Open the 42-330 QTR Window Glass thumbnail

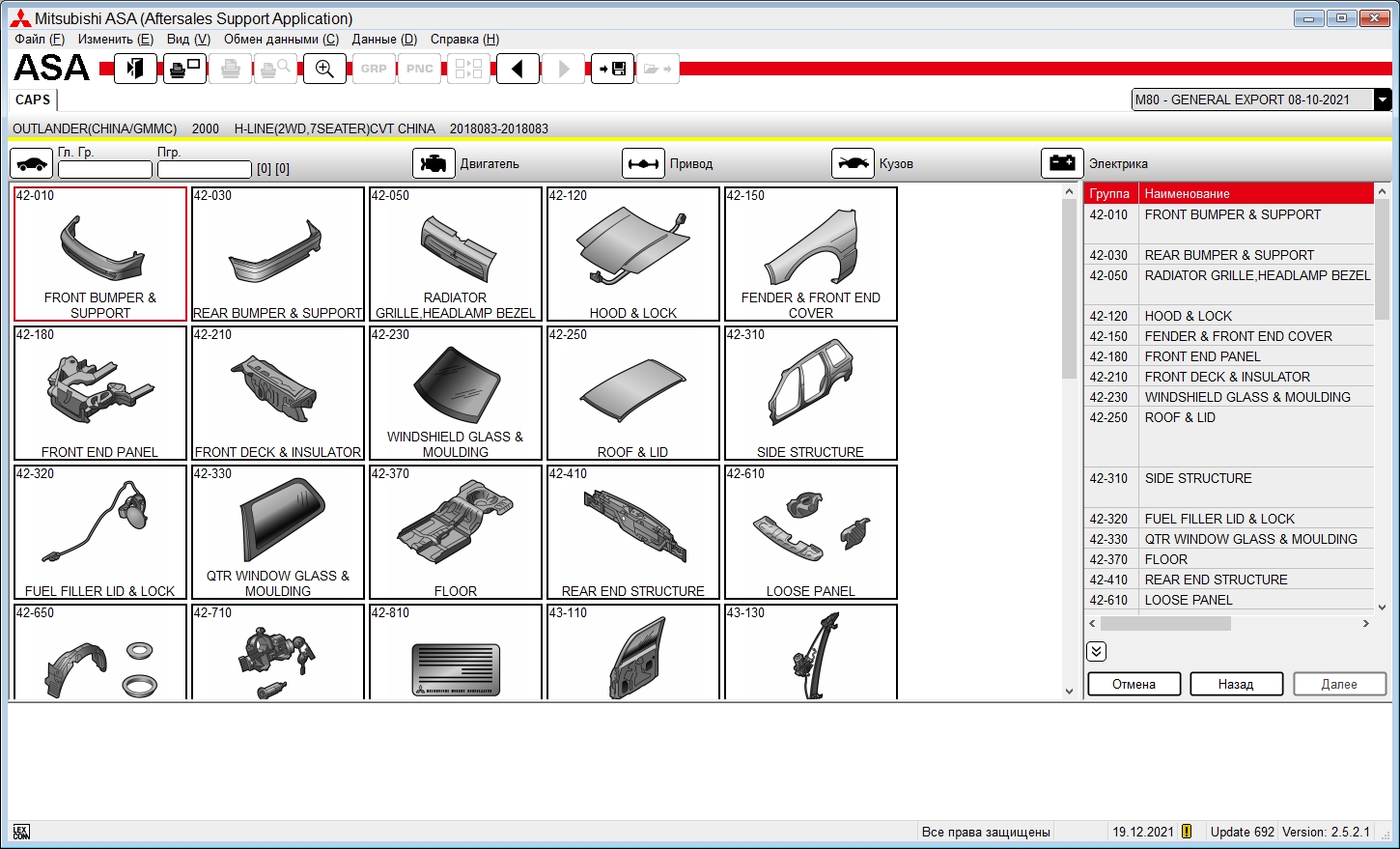pyautogui.click(x=278, y=532)
